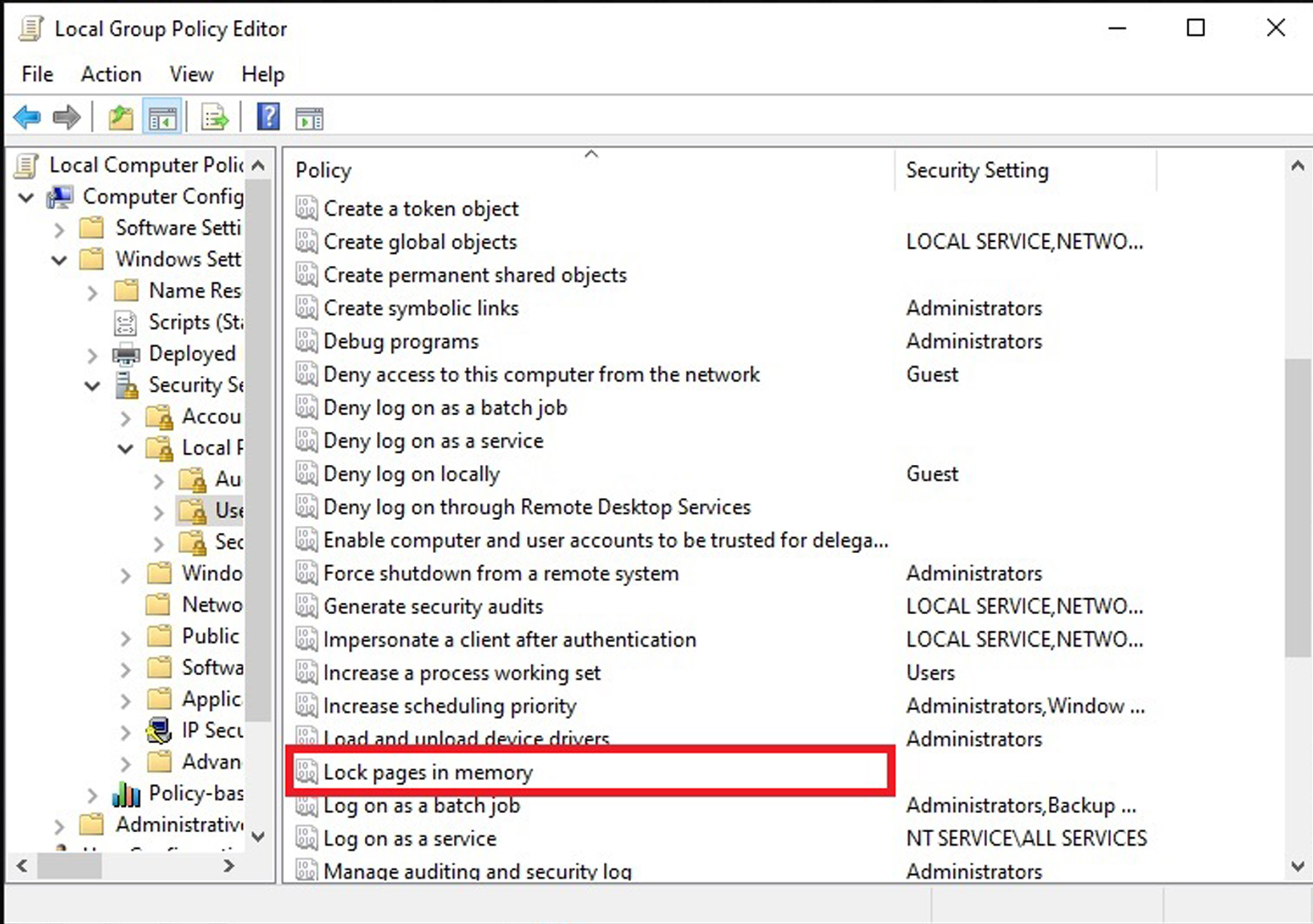This screenshot has width=1313, height=924.
Task: Click the policy list's vertical scrollbar thumb
Action: [1297, 508]
